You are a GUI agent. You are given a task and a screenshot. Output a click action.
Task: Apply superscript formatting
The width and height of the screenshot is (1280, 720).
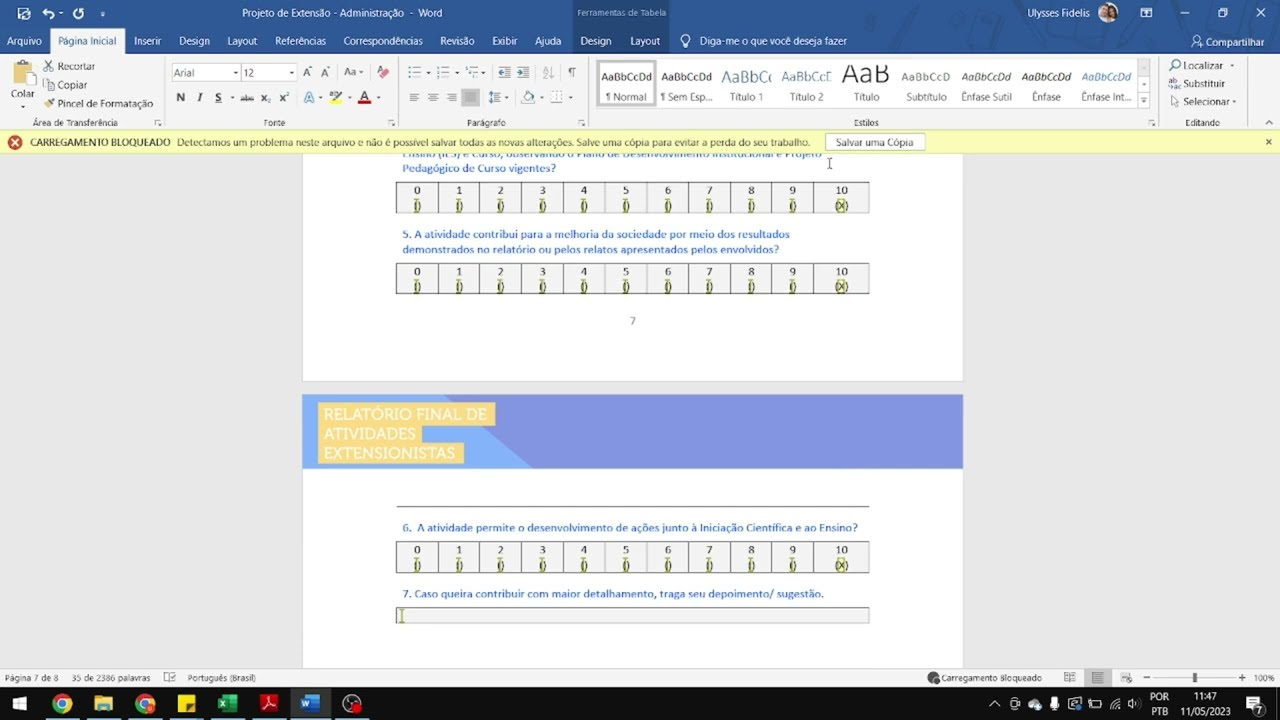click(284, 97)
